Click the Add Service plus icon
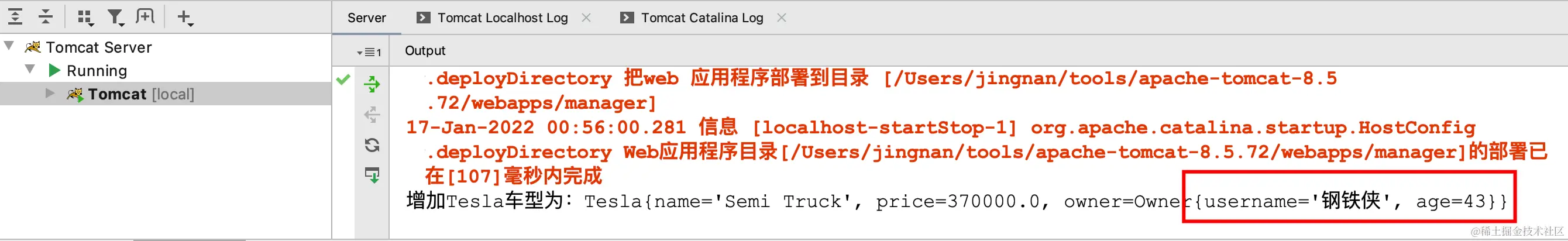 pos(185,18)
